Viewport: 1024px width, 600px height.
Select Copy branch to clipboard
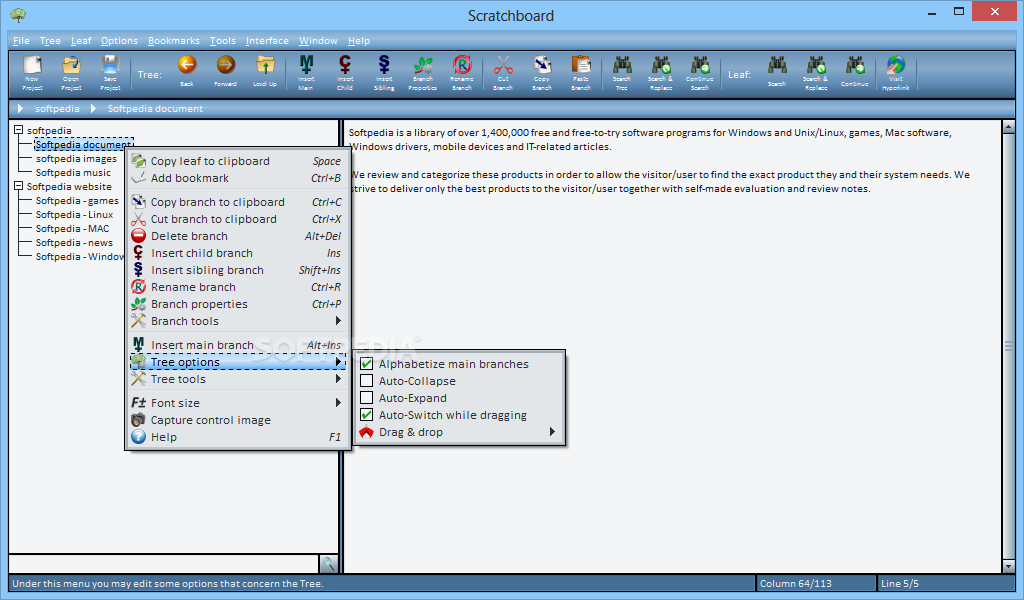(x=237, y=202)
